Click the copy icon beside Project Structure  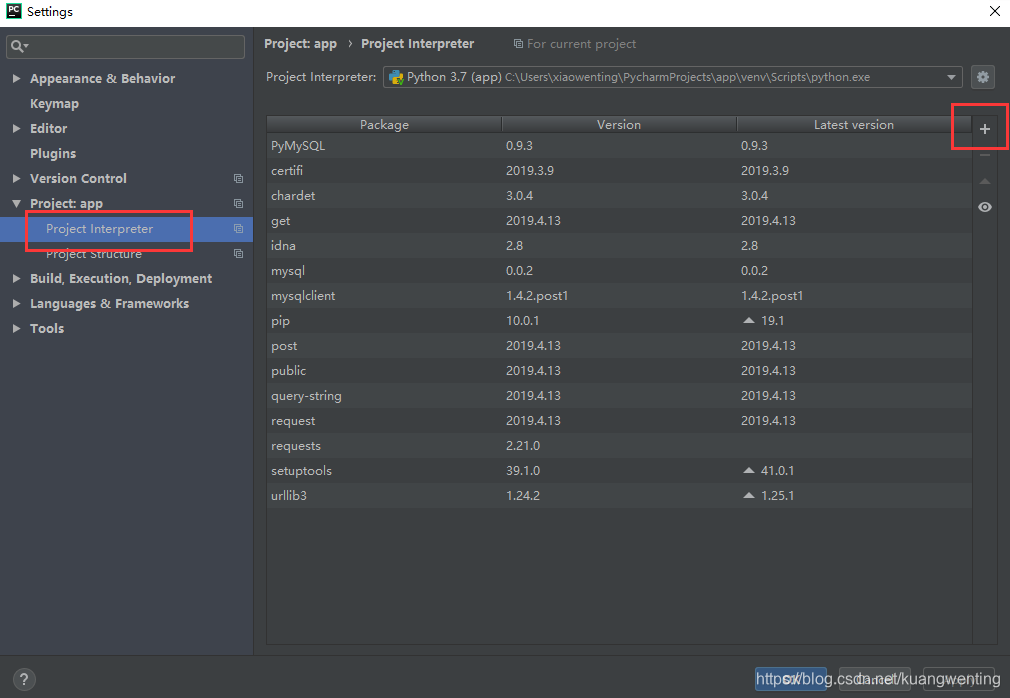(x=238, y=254)
